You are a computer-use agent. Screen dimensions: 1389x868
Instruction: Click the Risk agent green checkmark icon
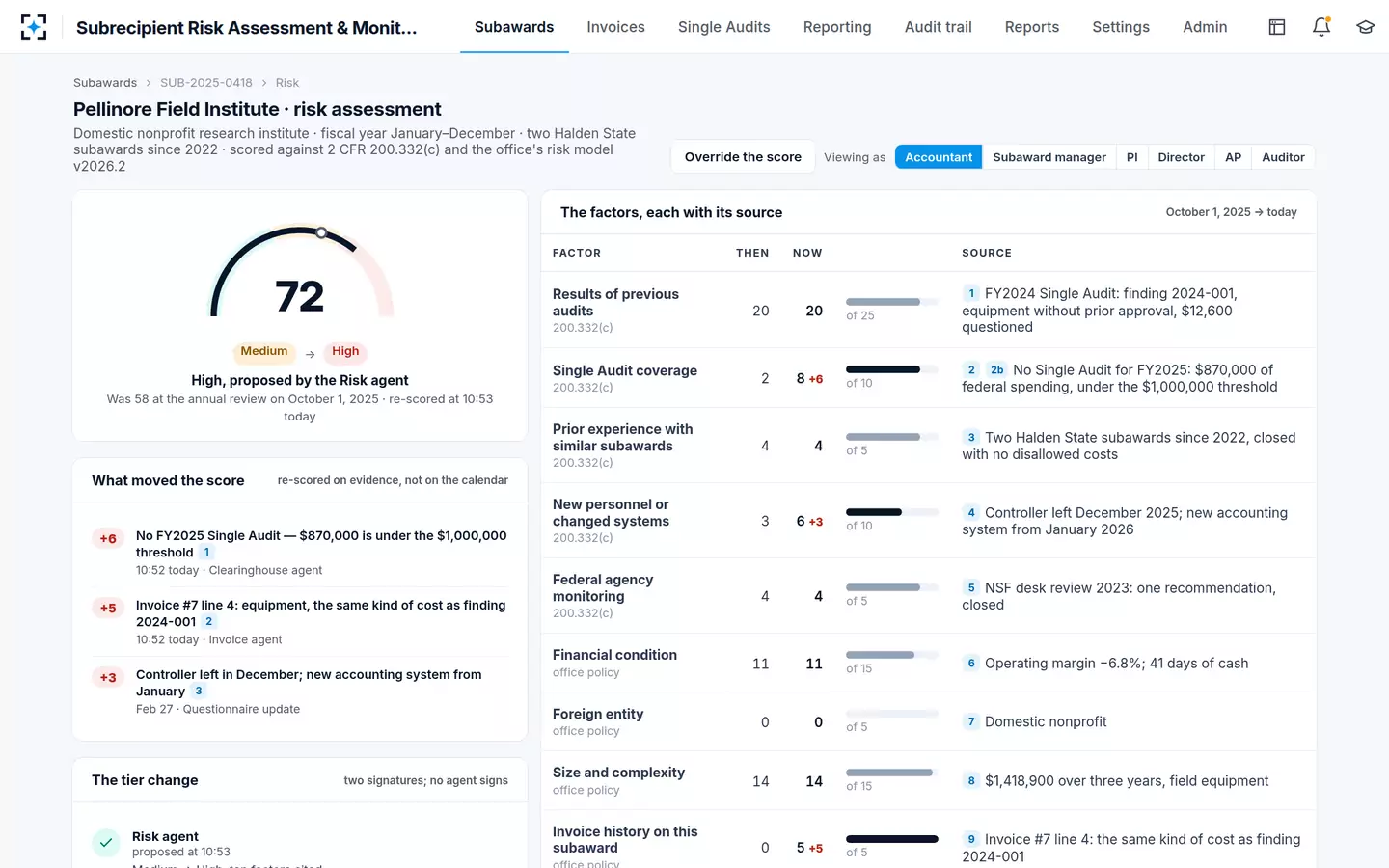pyautogui.click(x=106, y=843)
